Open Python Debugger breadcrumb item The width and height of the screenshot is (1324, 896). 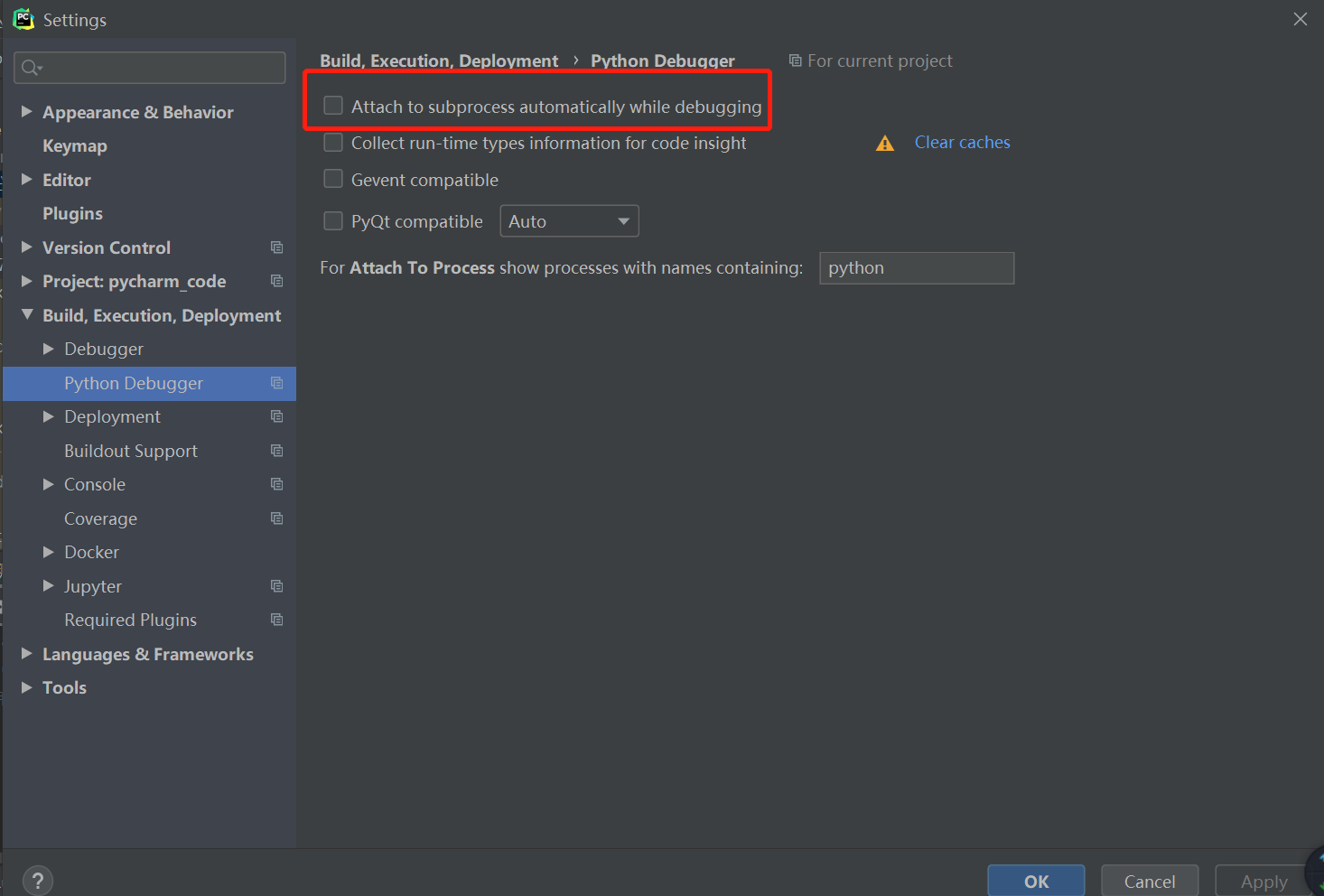pos(662,60)
